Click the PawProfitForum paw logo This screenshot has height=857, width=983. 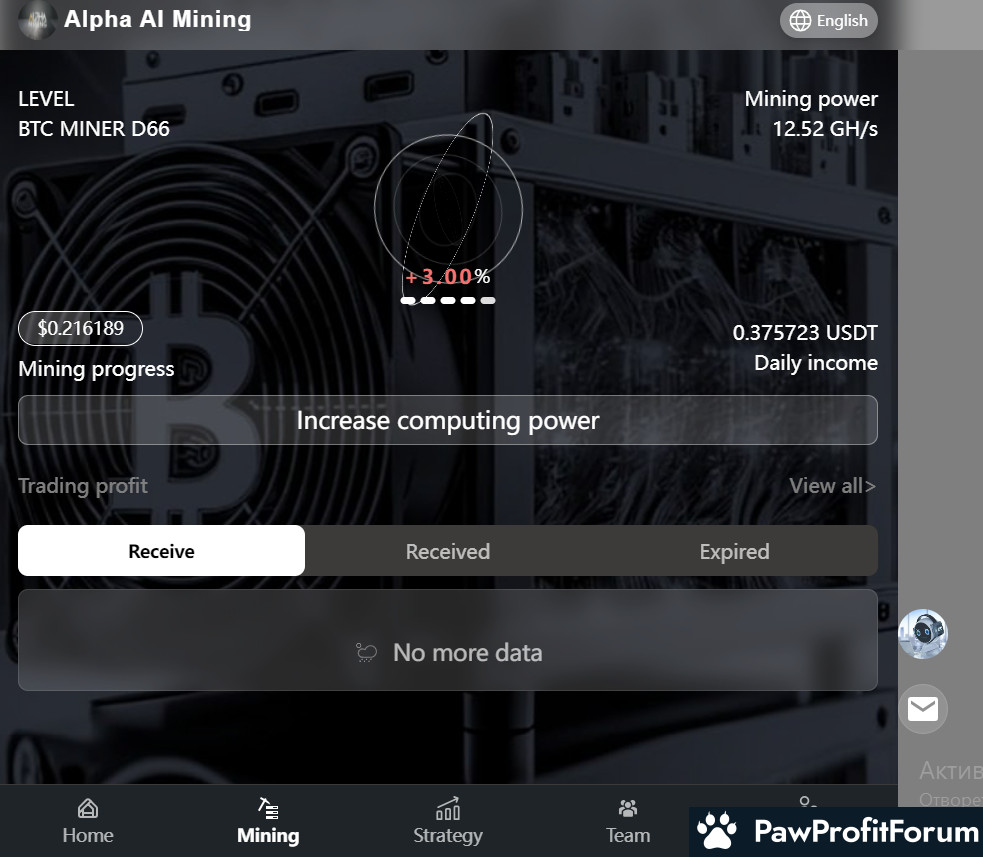717,831
